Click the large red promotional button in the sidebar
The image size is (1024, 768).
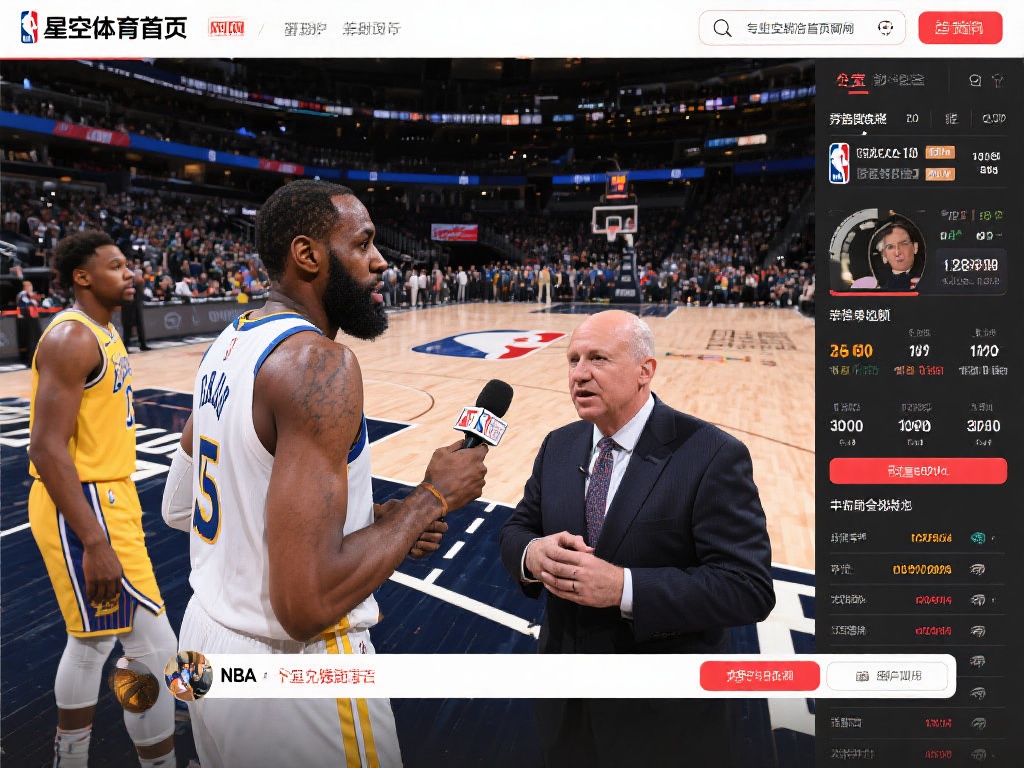917,470
